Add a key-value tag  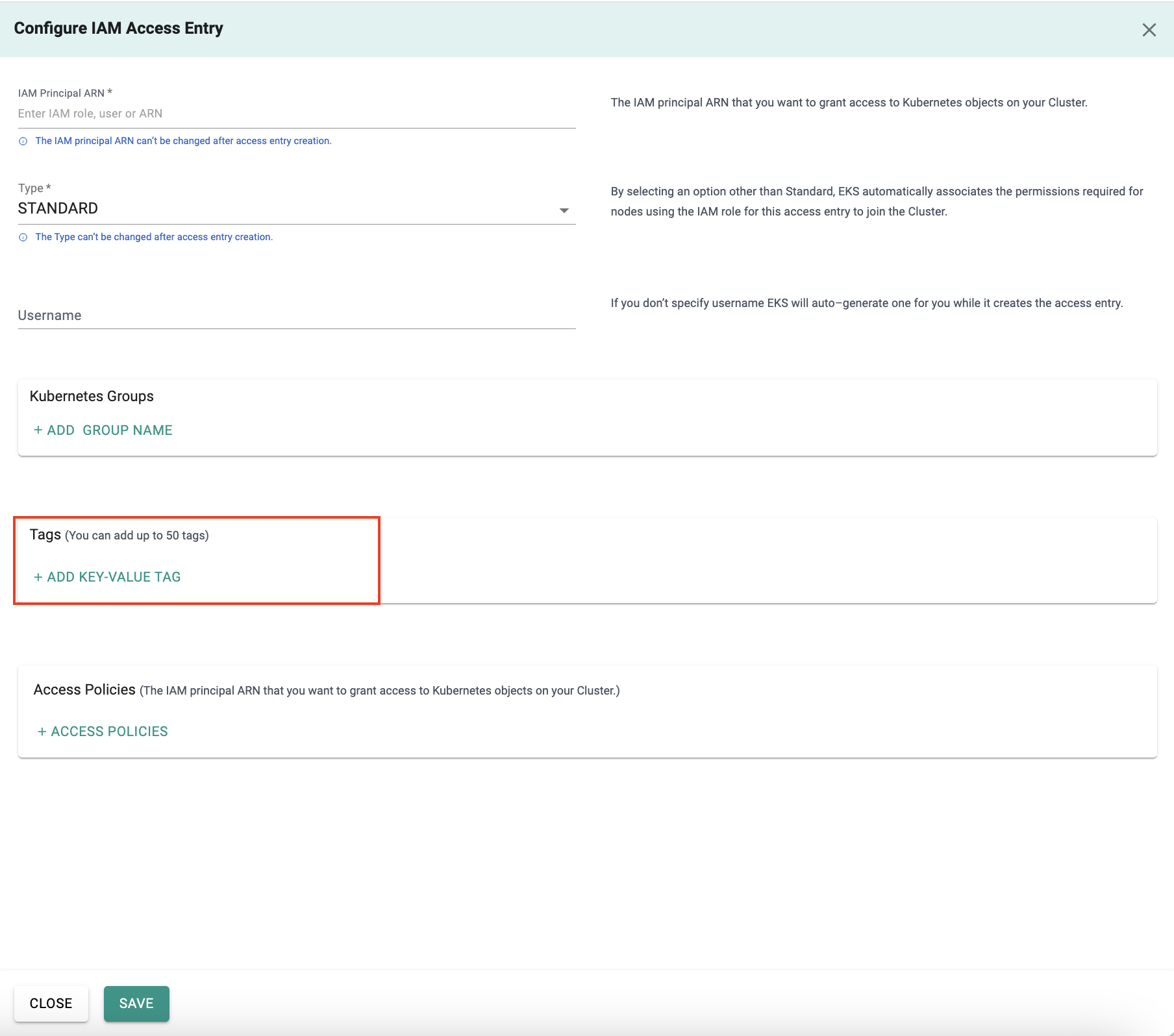pyautogui.click(x=107, y=577)
